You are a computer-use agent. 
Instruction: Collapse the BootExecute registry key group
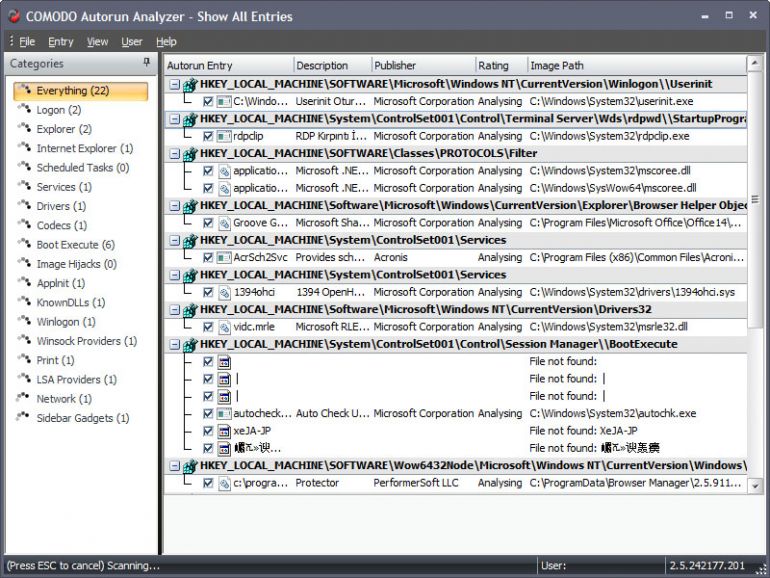174,344
